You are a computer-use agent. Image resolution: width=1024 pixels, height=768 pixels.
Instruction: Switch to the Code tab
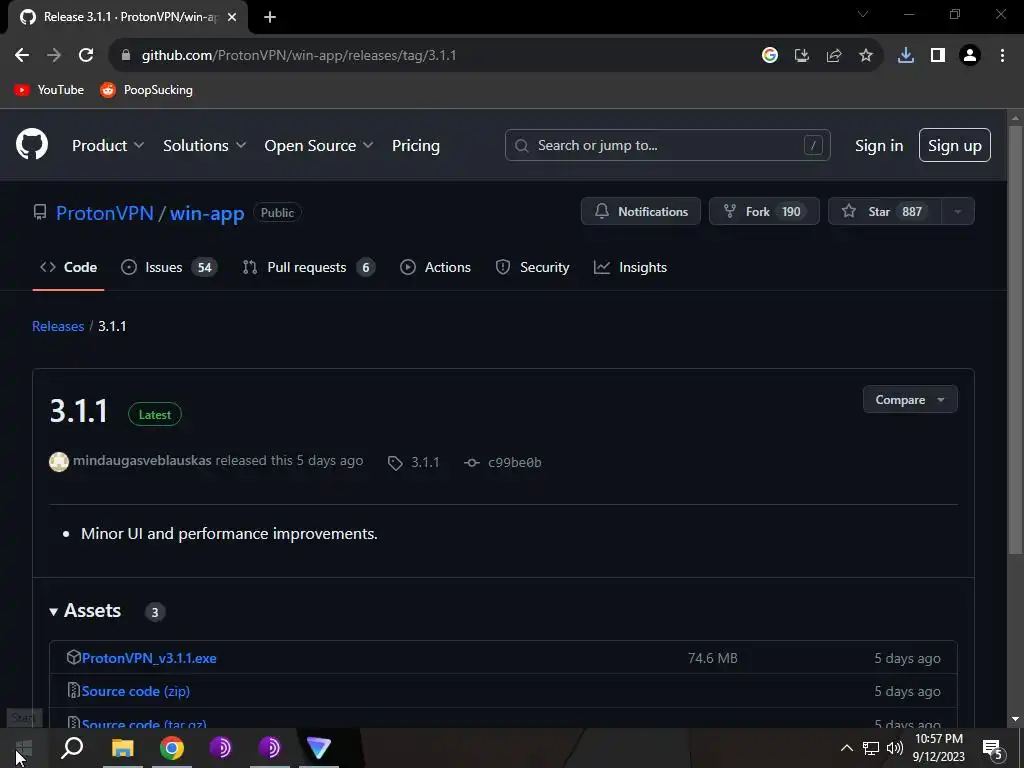(x=69, y=267)
